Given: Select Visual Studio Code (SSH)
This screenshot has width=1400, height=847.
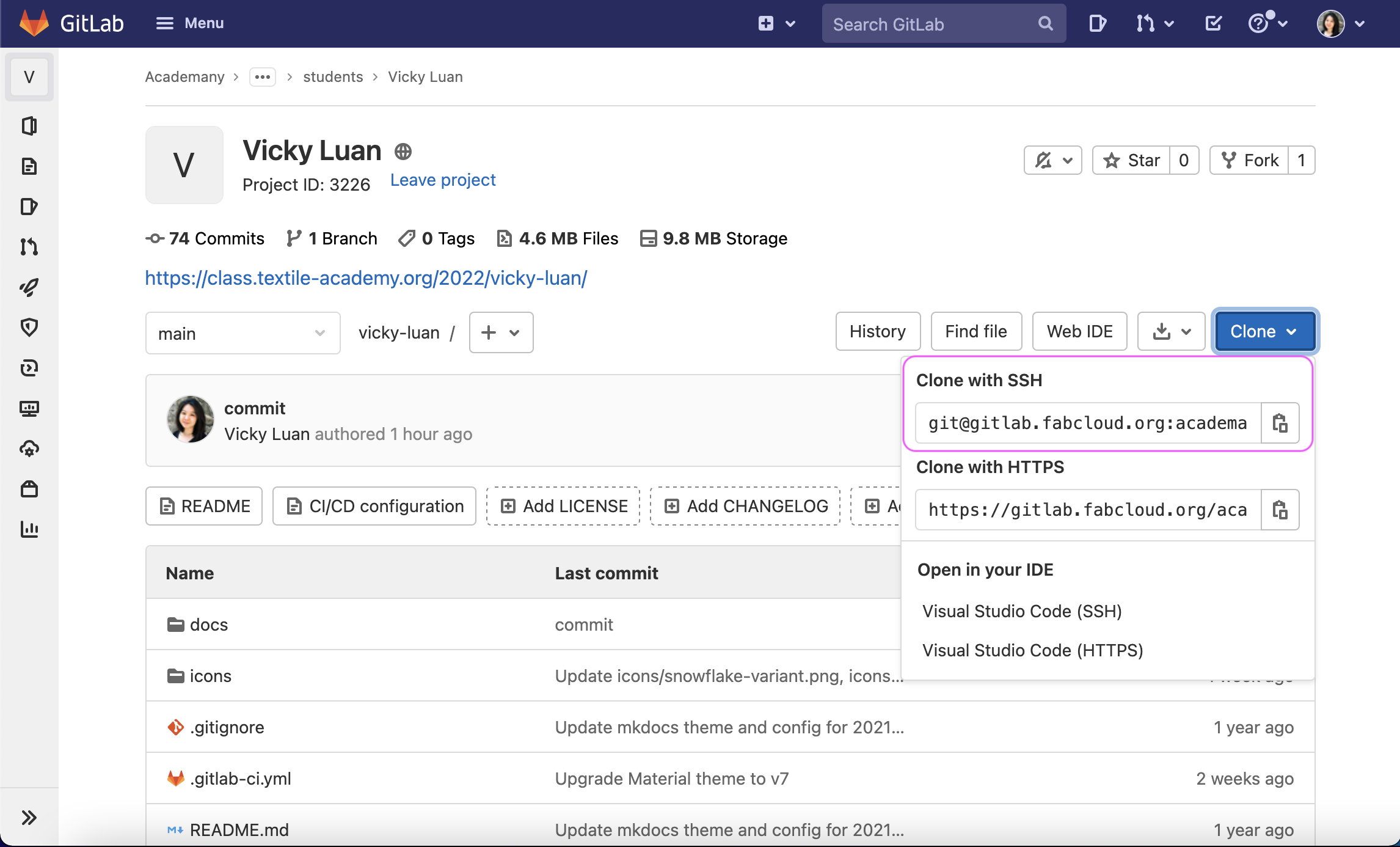Looking at the screenshot, I should [1022, 611].
